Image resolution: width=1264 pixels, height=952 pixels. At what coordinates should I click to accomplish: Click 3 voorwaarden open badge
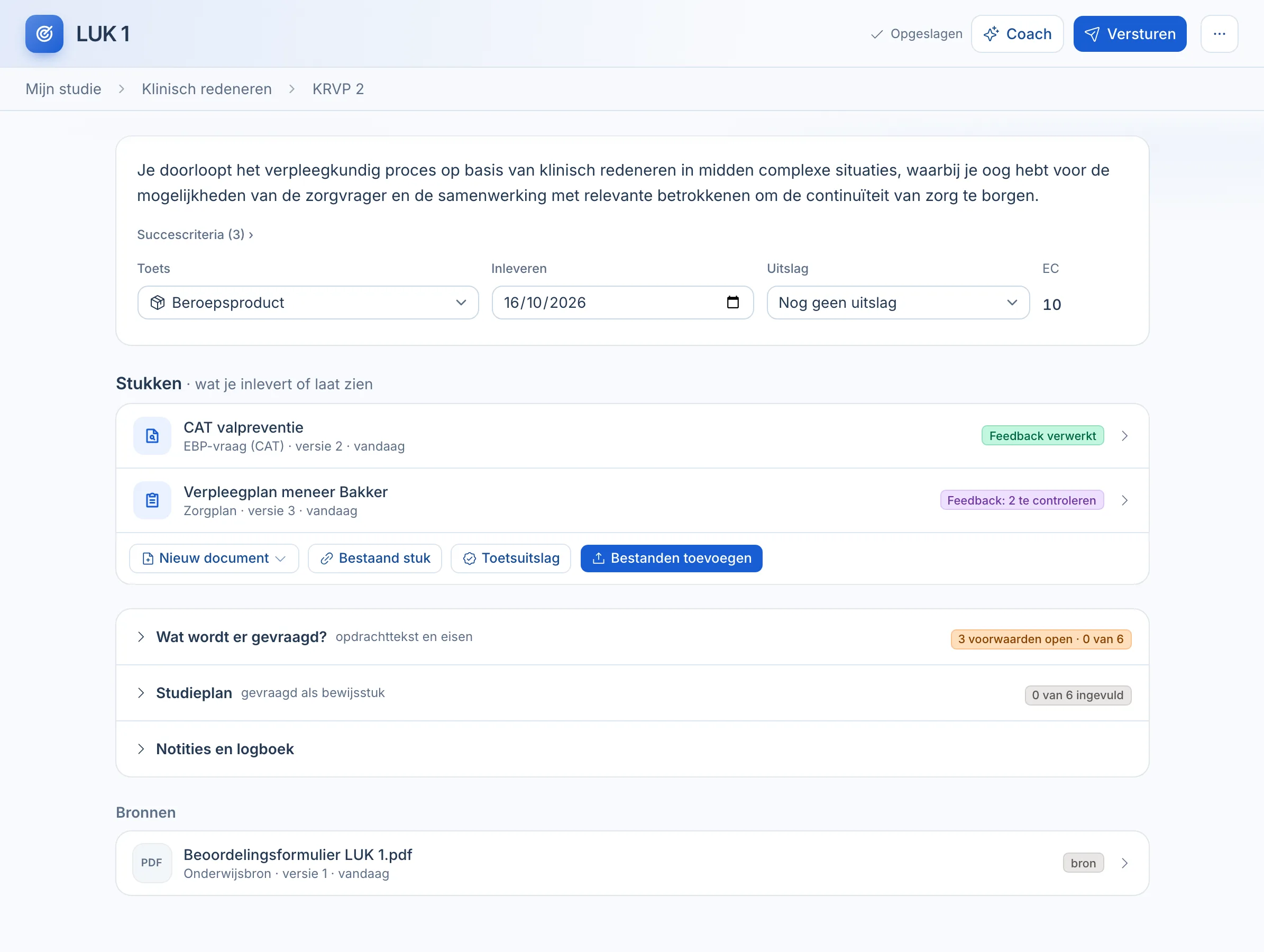click(x=1041, y=639)
